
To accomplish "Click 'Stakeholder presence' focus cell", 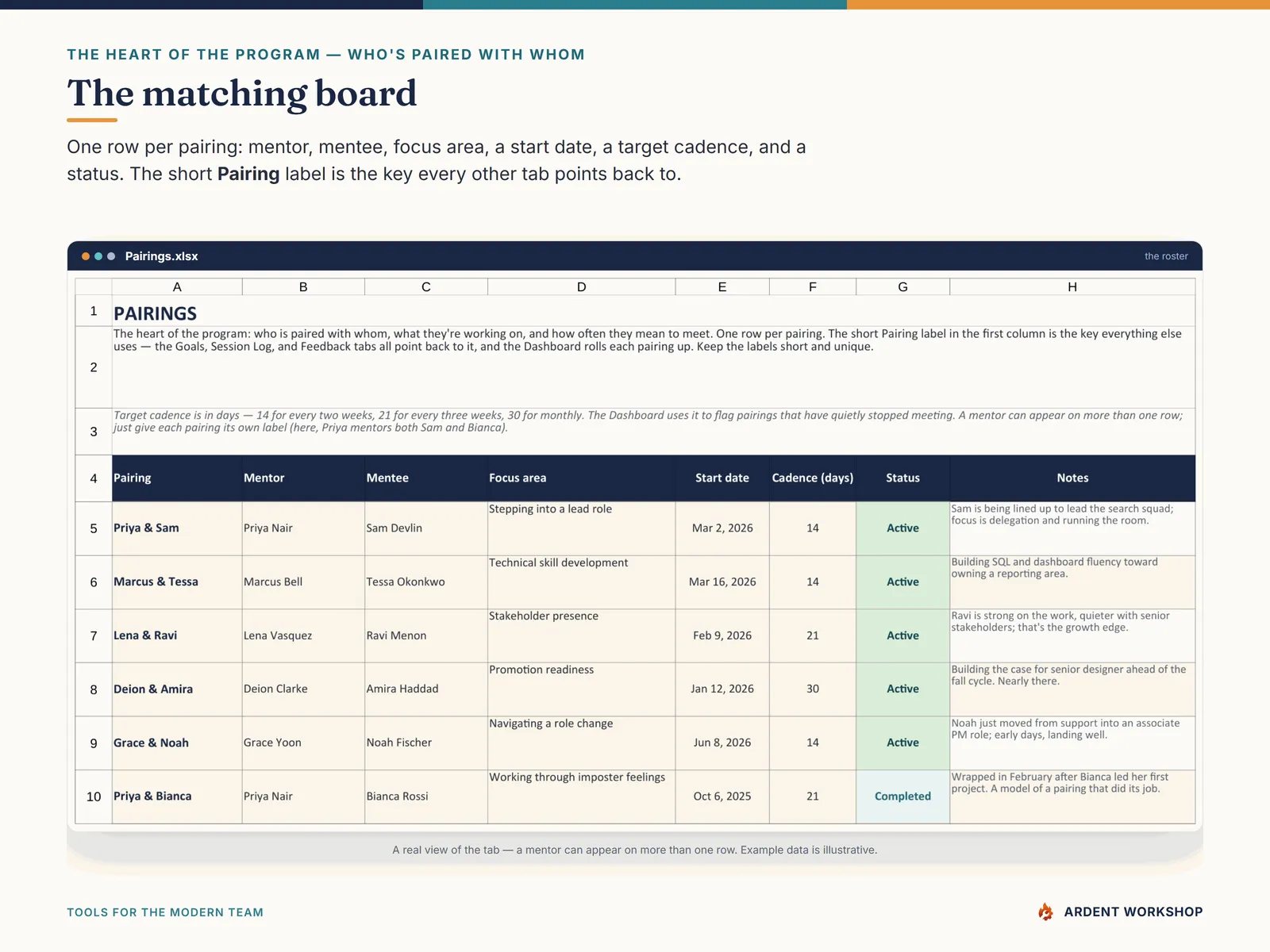I will click(x=582, y=635).
